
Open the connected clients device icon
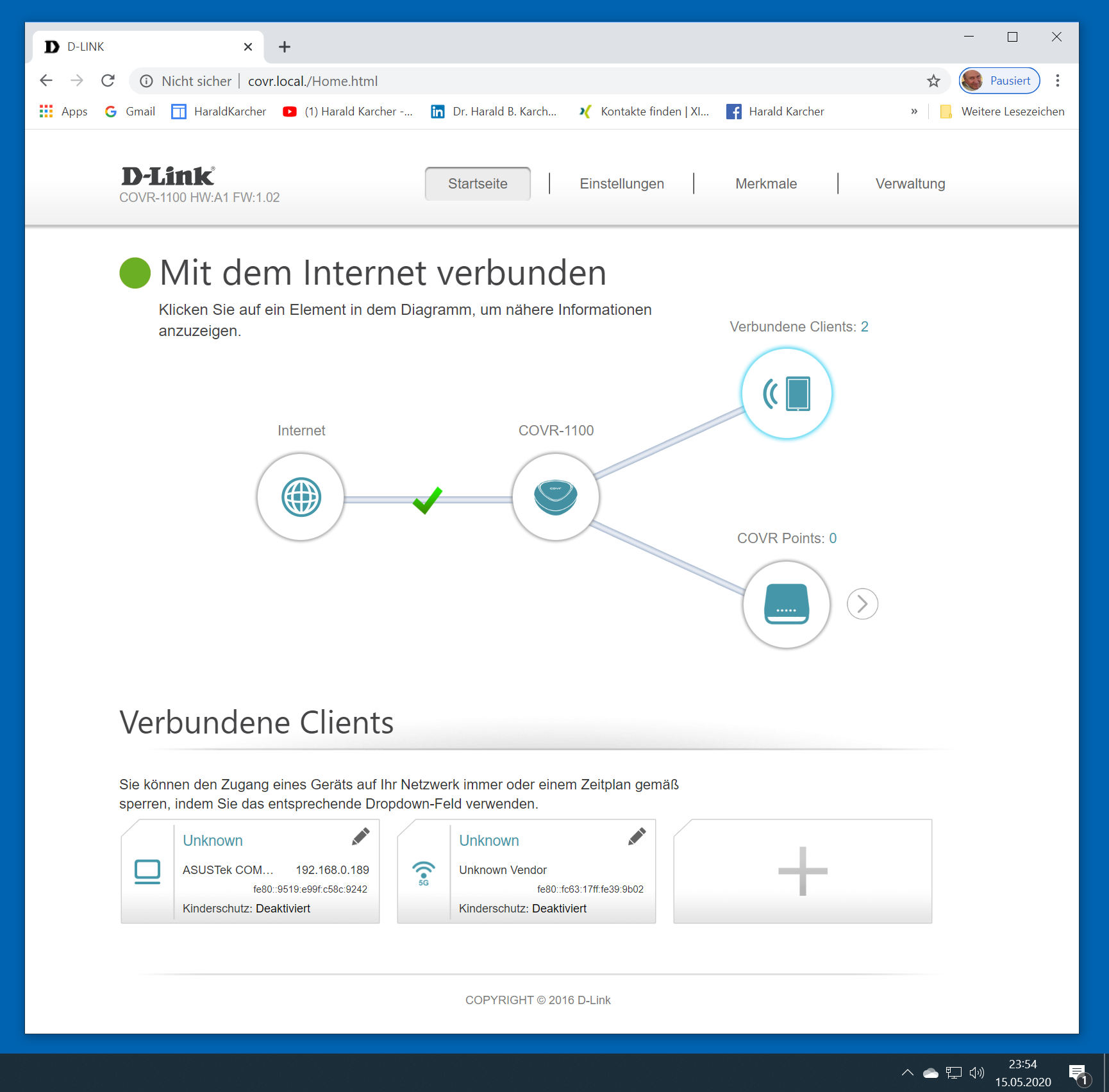coord(787,393)
